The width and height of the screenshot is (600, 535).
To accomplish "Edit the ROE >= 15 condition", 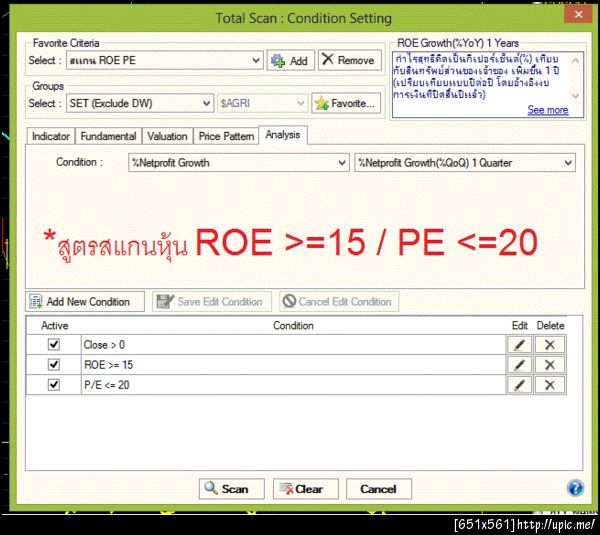I will click(x=519, y=365).
